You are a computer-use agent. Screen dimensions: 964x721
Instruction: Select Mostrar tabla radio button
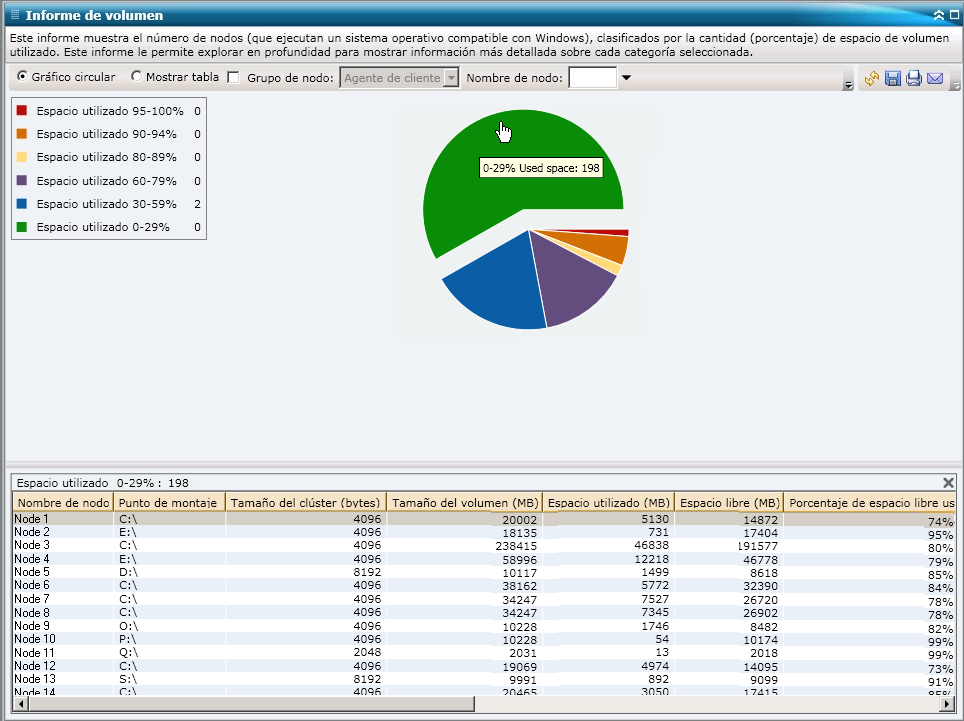(137, 77)
